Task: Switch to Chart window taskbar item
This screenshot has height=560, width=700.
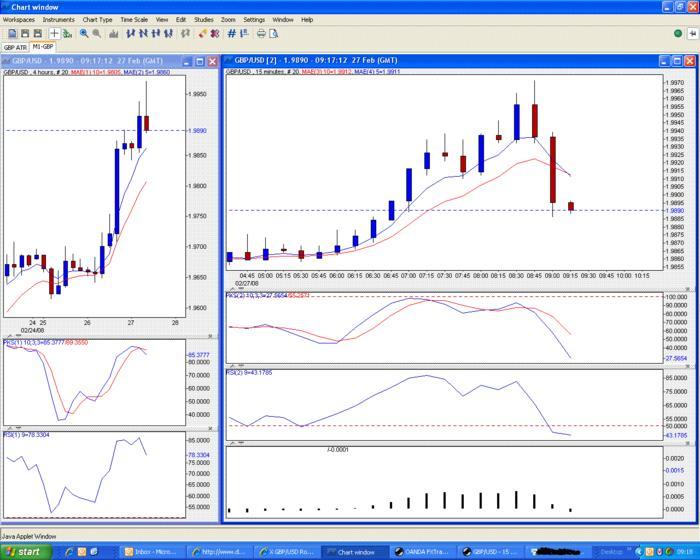Action: coord(355,552)
